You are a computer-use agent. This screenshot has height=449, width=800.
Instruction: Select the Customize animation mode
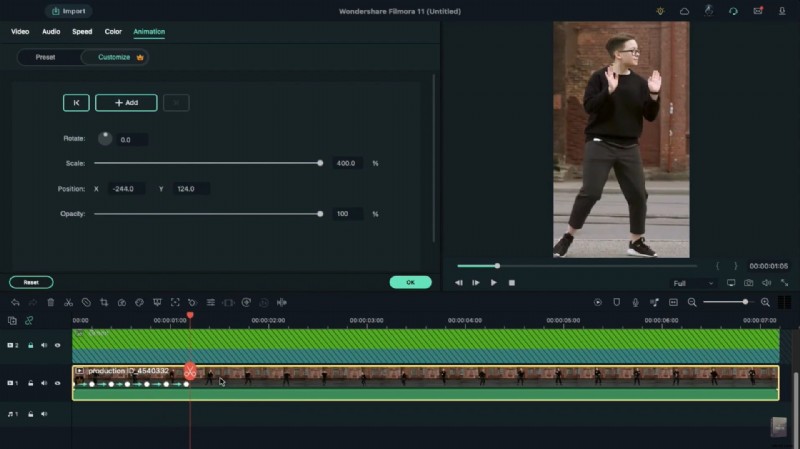[x=115, y=57]
